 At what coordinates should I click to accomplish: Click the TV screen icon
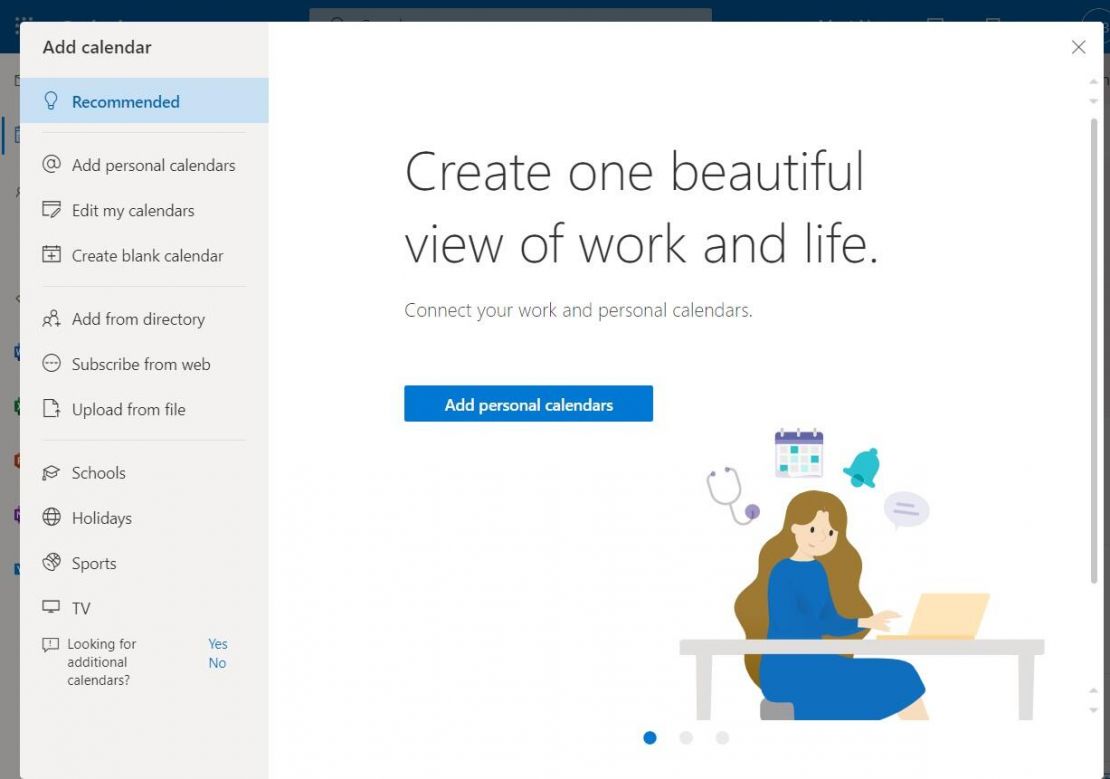51,607
